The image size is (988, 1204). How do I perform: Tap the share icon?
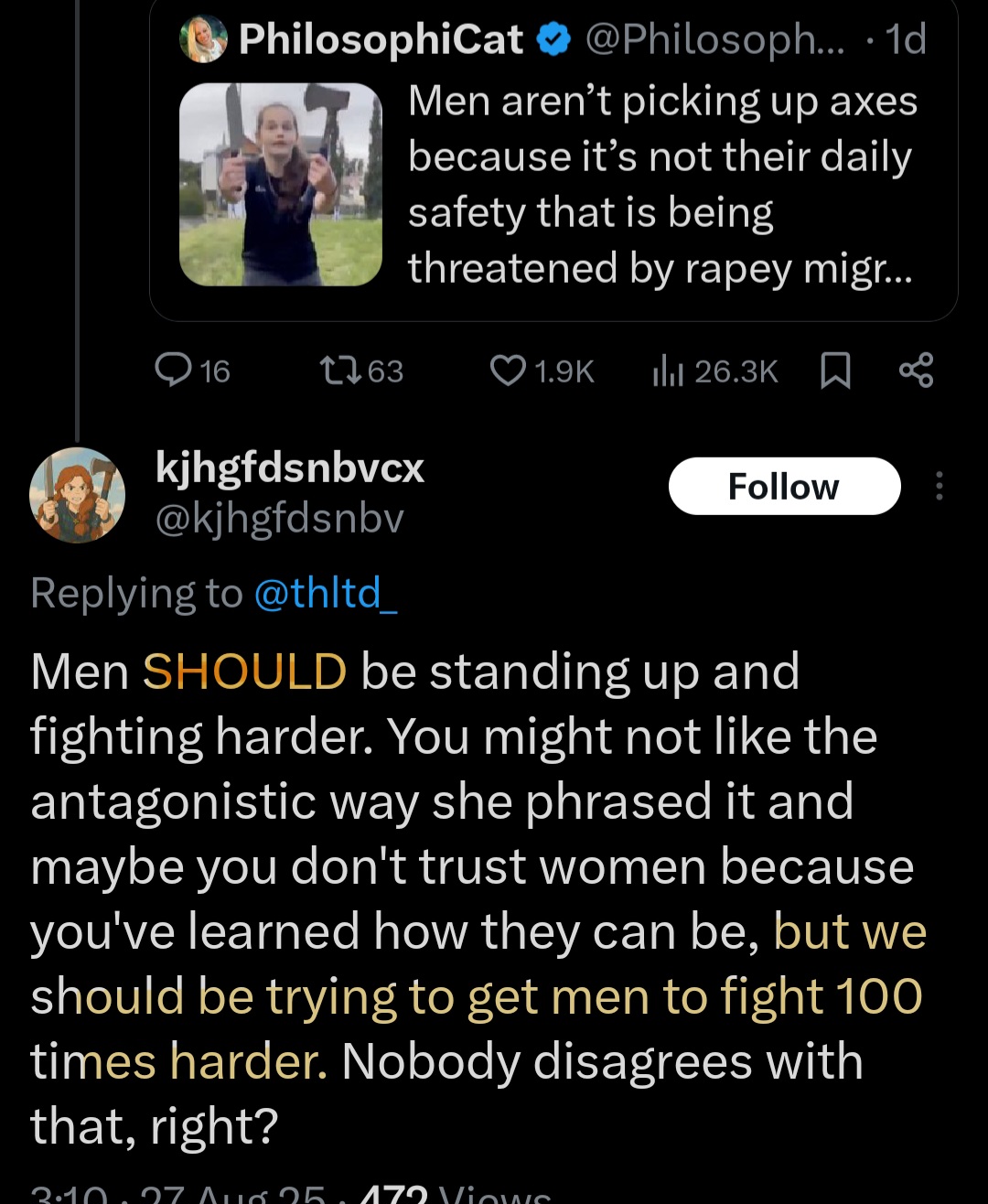click(916, 371)
